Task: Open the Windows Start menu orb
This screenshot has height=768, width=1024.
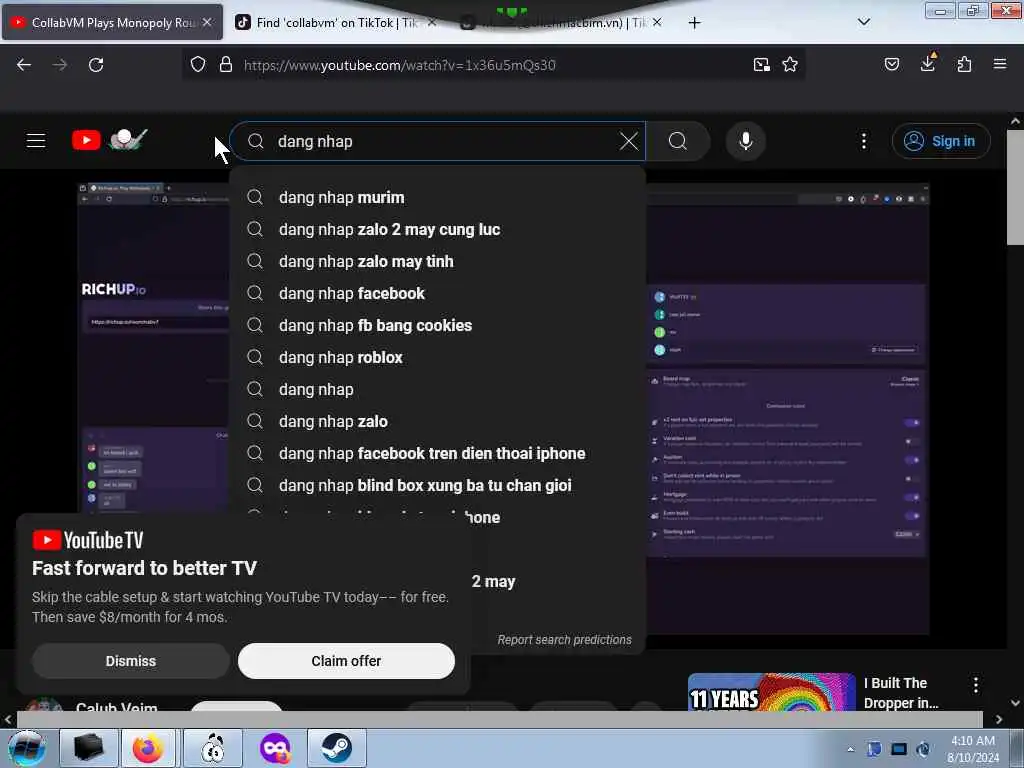Action: 27,748
